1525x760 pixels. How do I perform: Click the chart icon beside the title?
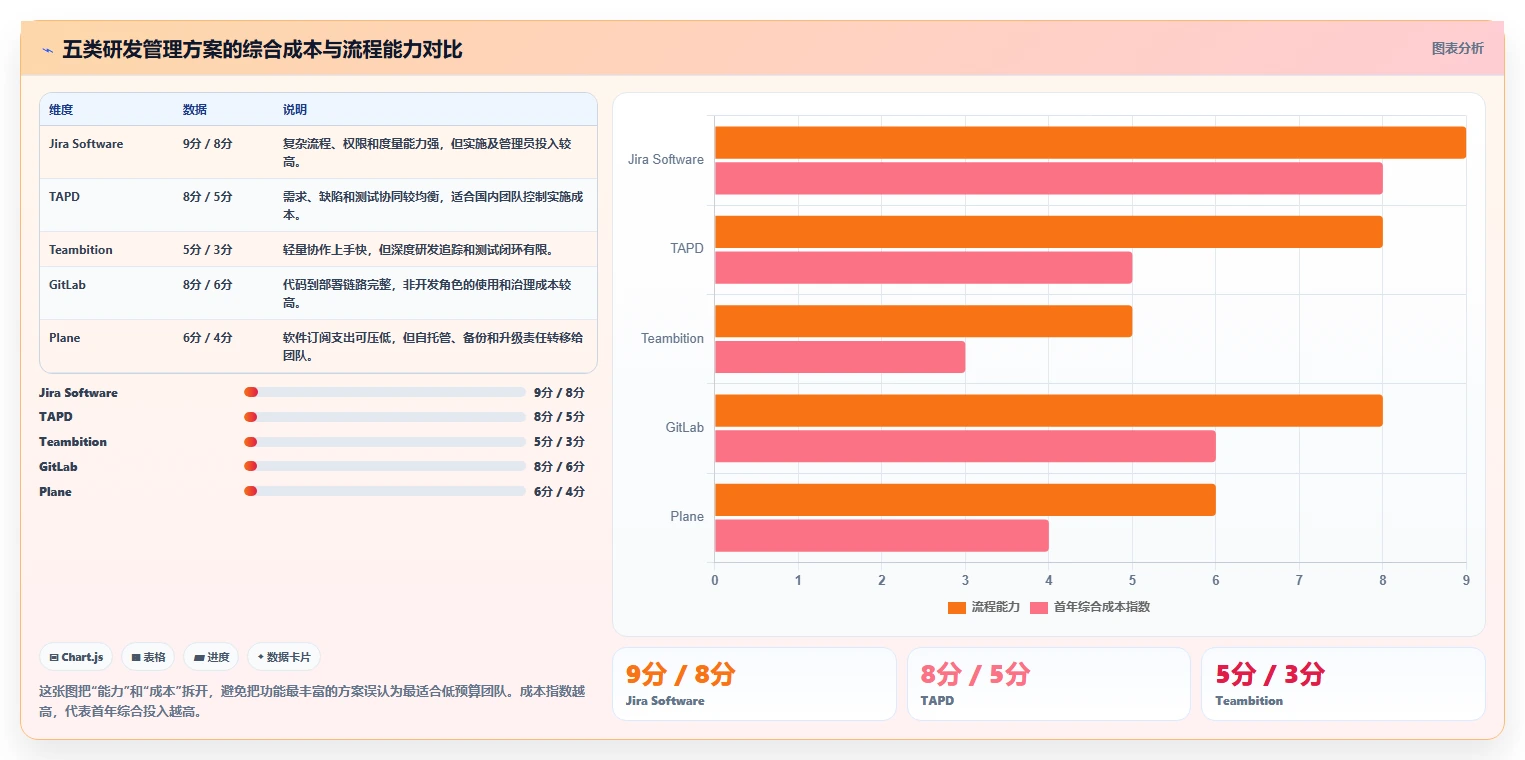(47, 50)
